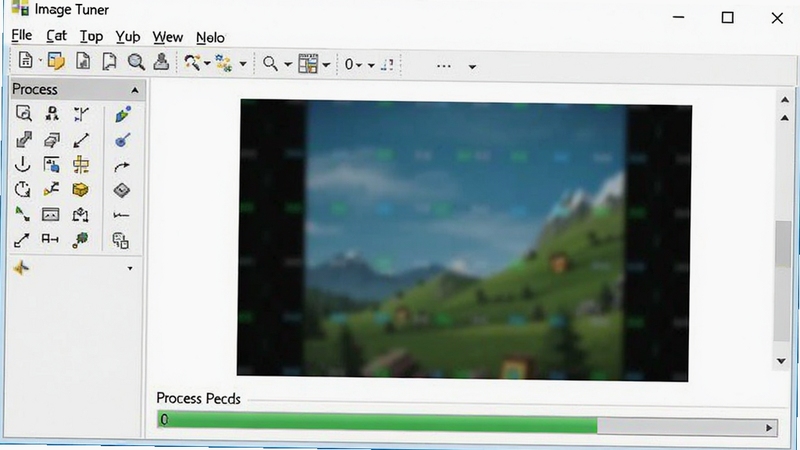Select the green-tipped diagonal arrow icon

tap(22, 214)
